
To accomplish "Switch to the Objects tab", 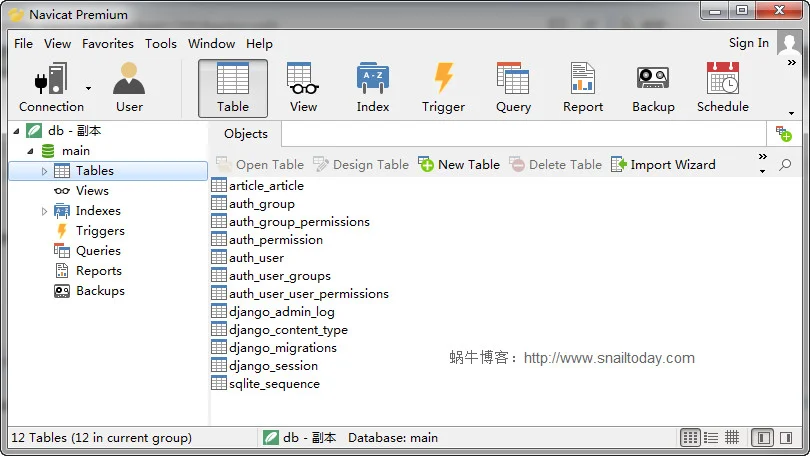I will [x=245, y=134].
